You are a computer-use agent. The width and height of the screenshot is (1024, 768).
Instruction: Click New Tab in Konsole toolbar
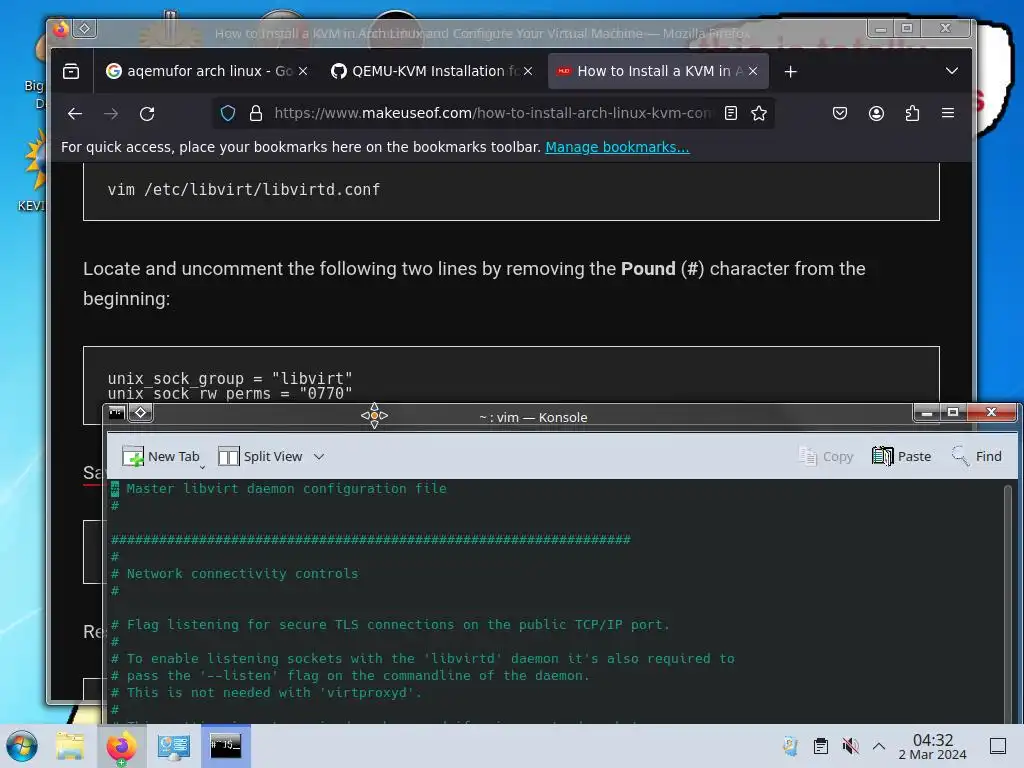(x=161, y=456)
